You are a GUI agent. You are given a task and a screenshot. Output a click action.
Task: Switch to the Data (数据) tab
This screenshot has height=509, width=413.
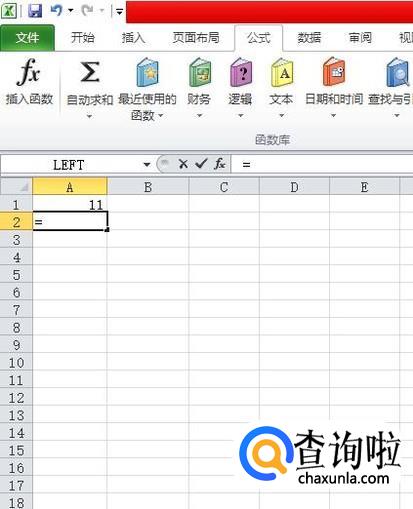[309, 38]
